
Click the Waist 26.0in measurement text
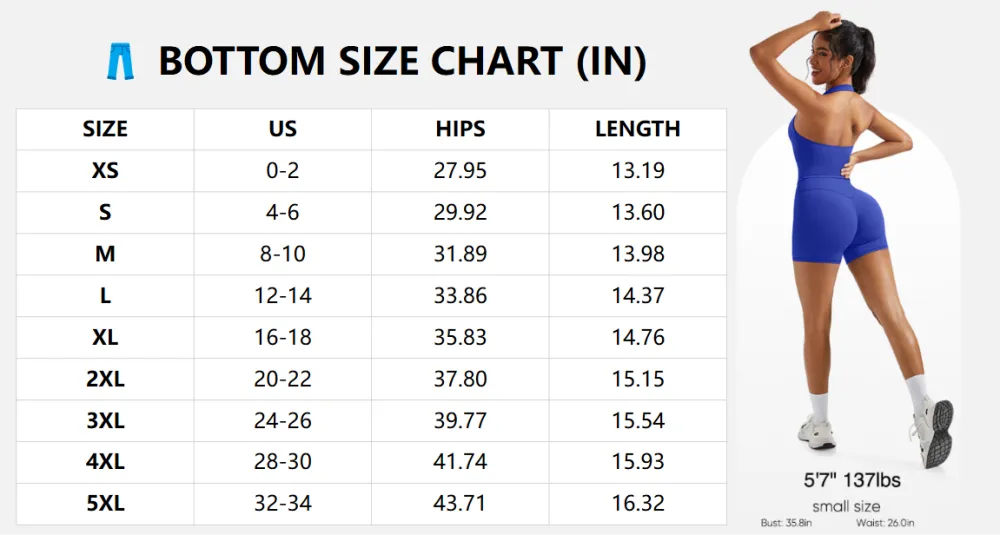tap(885, 523)
